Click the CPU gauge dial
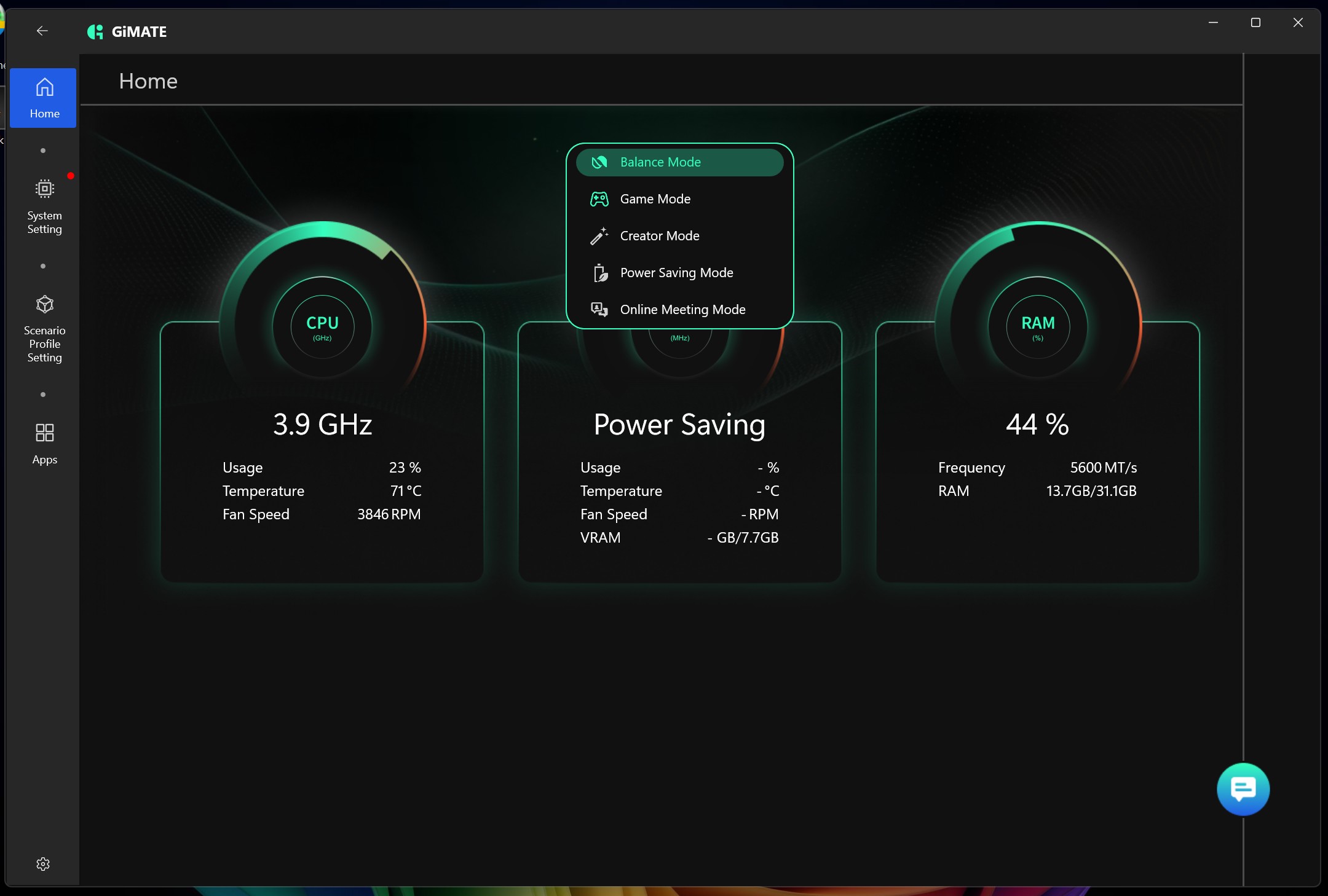This screenshot has height=896, width=1328. coord(322,326)
